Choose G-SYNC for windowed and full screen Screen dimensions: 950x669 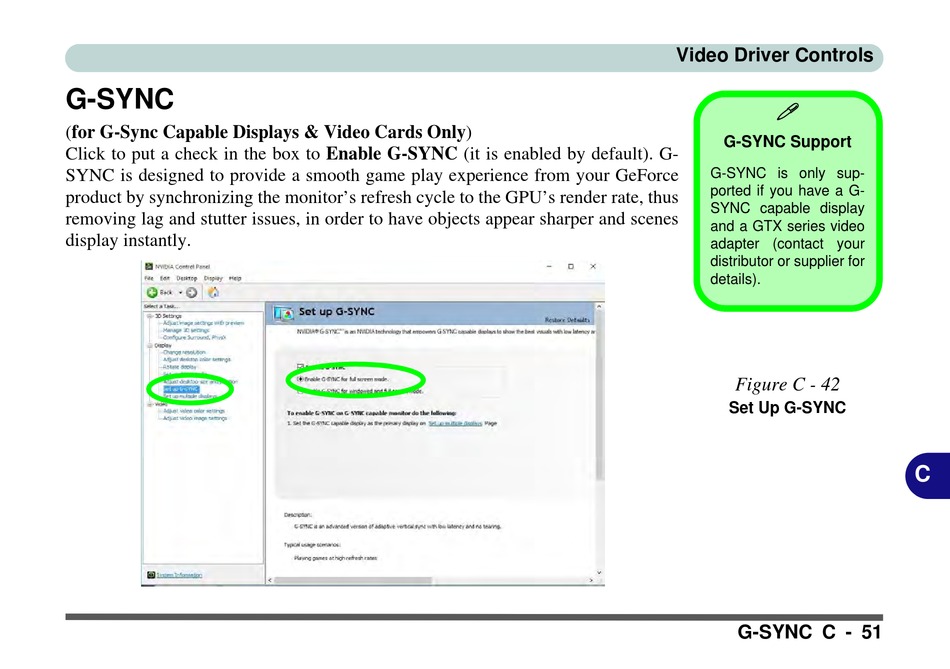(300, 391)
